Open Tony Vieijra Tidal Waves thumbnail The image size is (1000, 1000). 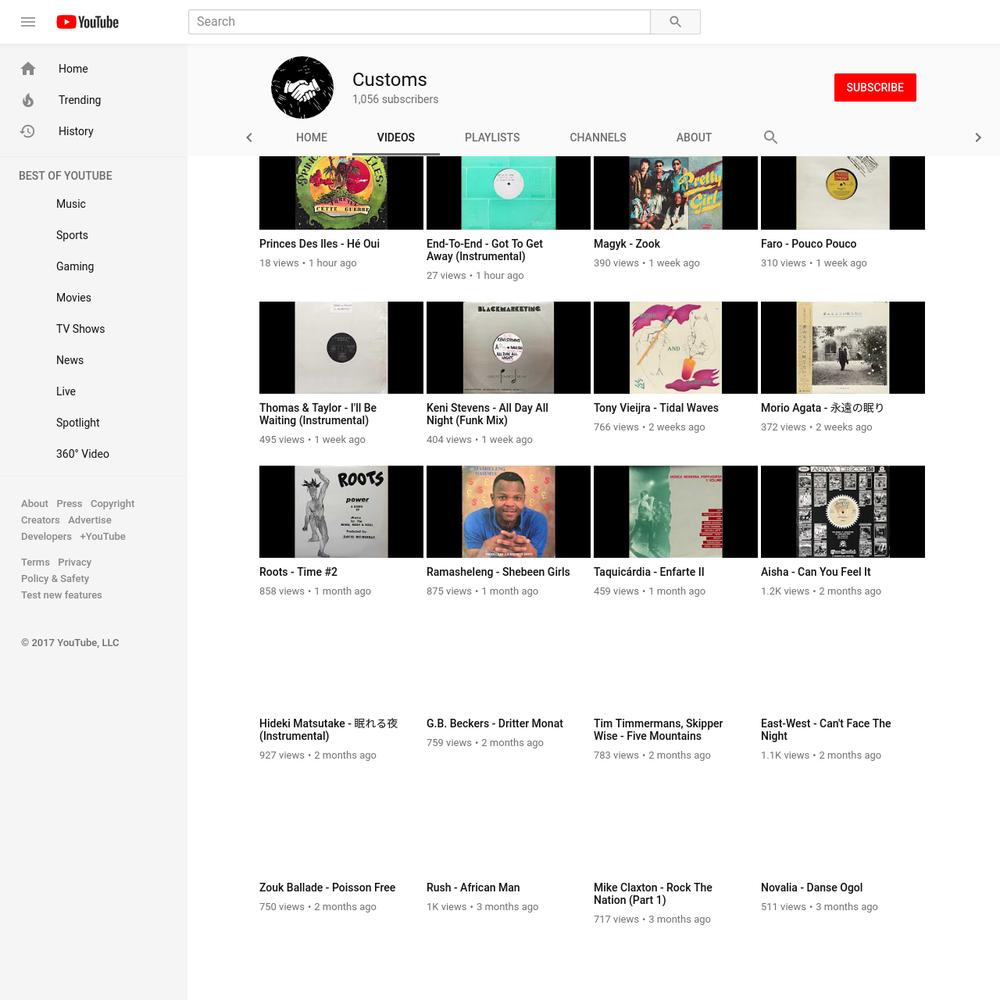pos(675,348)
